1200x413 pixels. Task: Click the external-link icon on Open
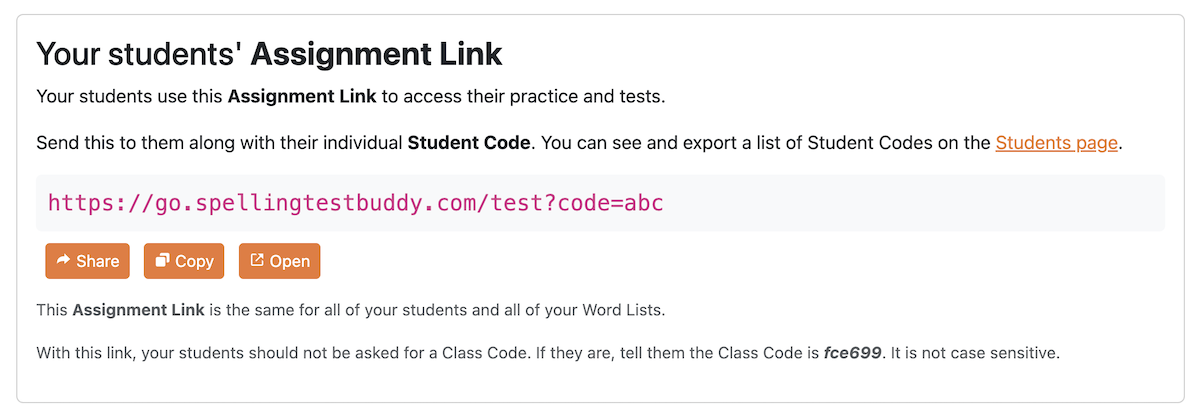coord(256,261)
